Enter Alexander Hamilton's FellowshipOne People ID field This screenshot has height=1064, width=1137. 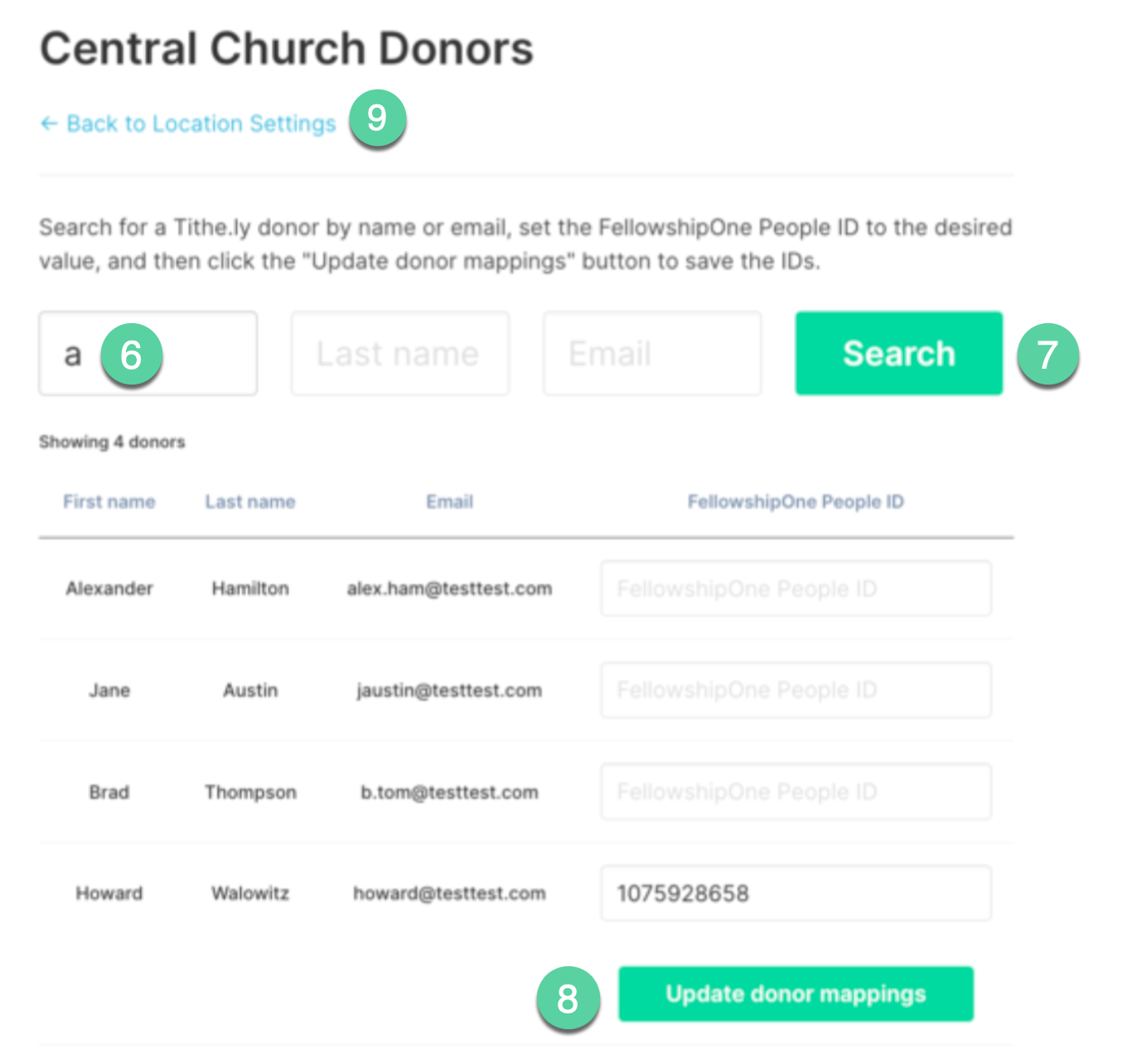coord(796,589)
